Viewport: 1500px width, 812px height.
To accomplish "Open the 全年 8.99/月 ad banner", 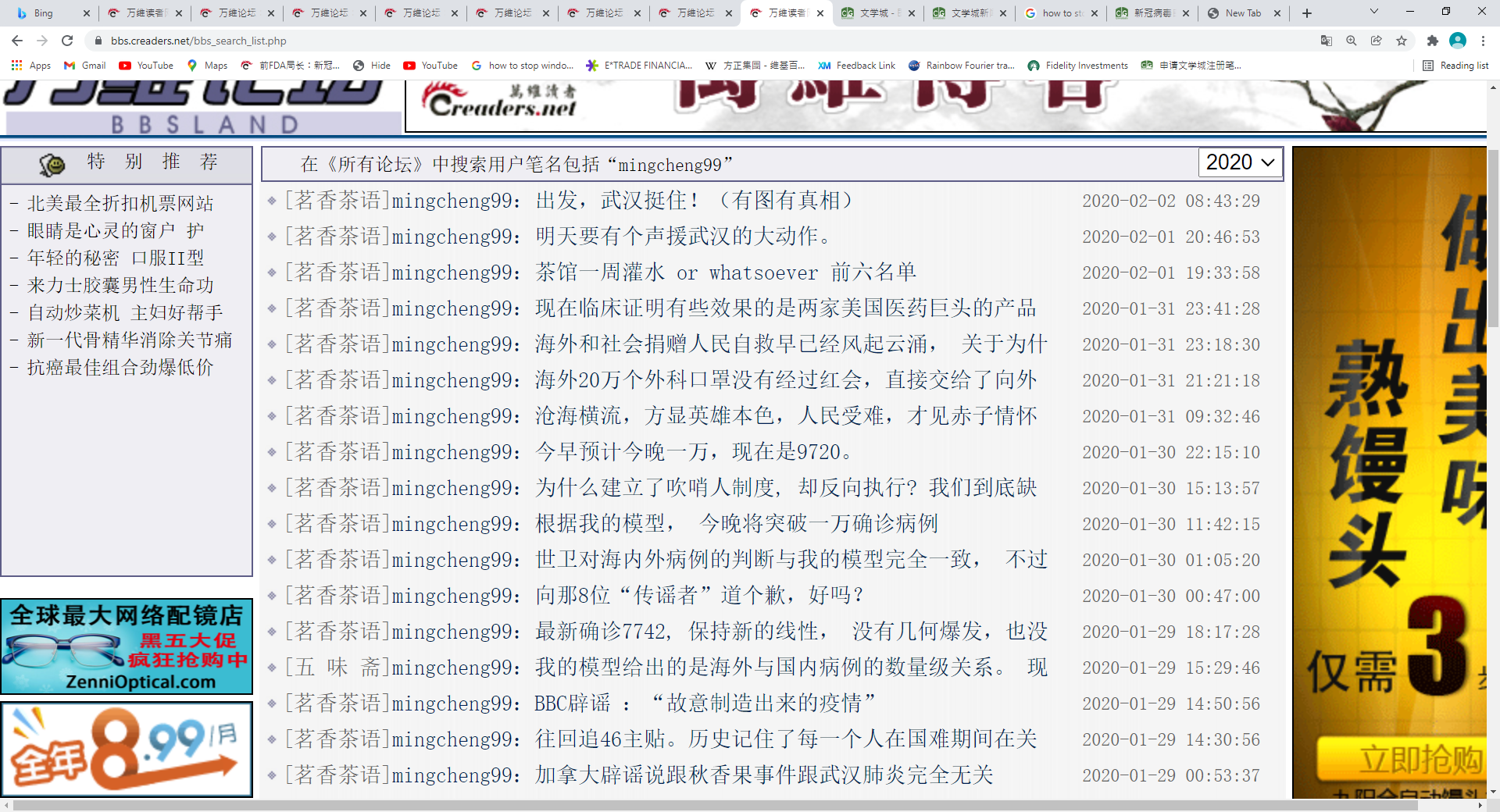I will 127,750.
